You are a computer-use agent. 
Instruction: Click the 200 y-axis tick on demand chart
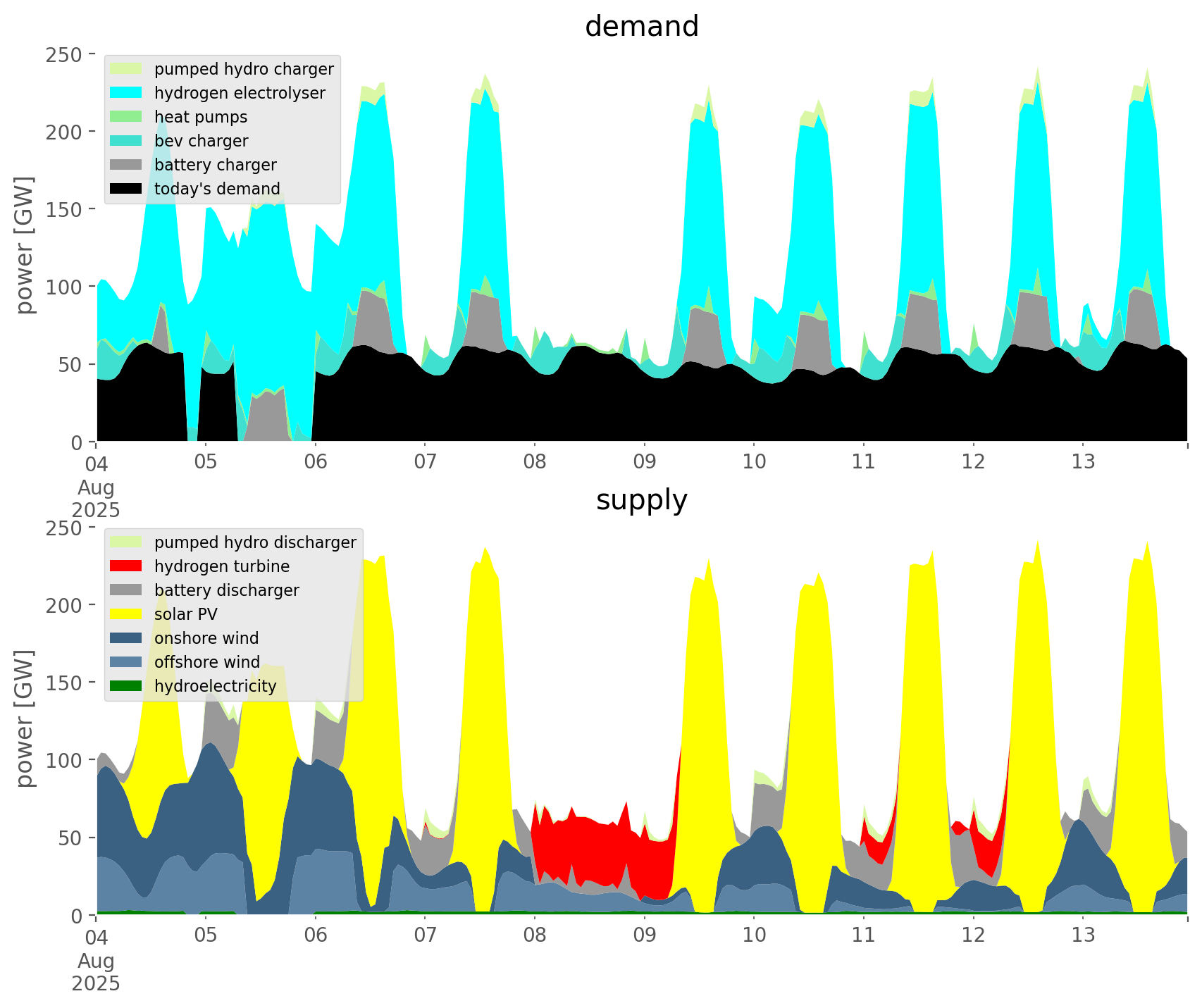pyautogui.click(x=64, y=132)
